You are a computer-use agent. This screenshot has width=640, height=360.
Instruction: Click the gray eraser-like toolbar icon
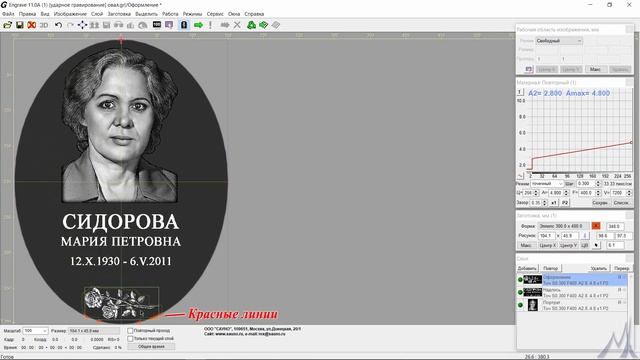tap(276, 25)
